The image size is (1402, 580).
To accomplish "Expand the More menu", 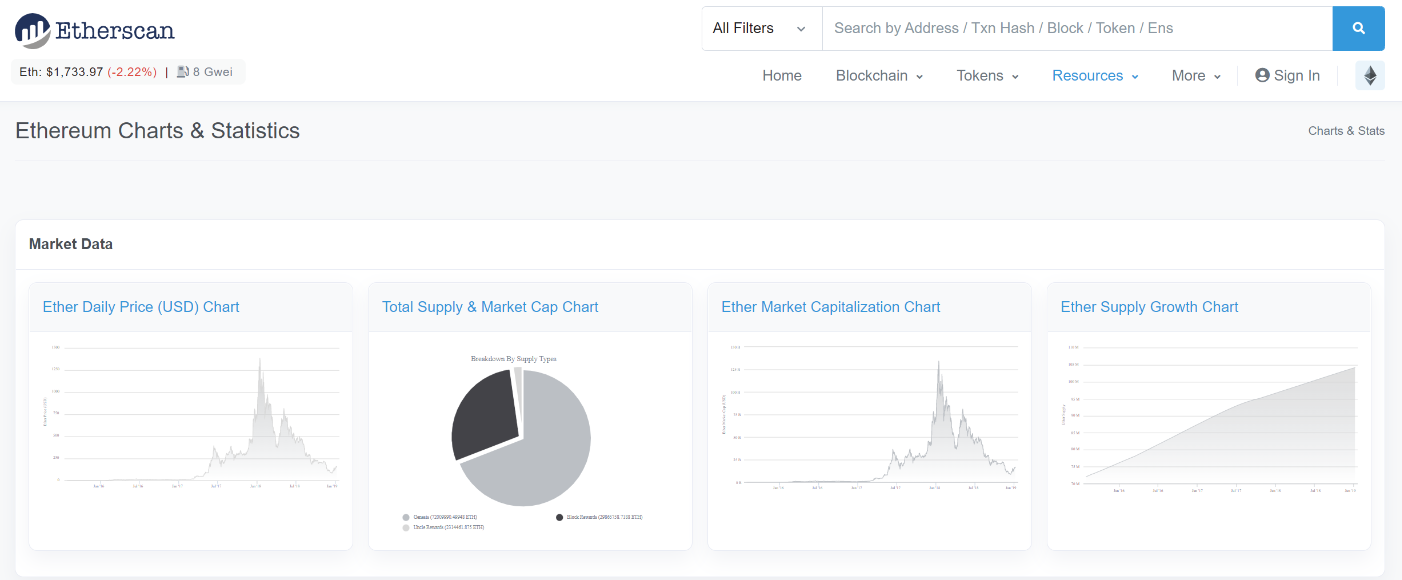I will click(1196, 76).
